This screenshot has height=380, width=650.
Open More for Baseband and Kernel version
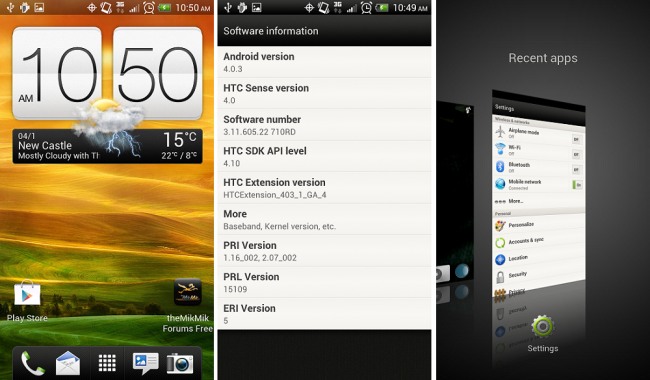click(324, 220)
